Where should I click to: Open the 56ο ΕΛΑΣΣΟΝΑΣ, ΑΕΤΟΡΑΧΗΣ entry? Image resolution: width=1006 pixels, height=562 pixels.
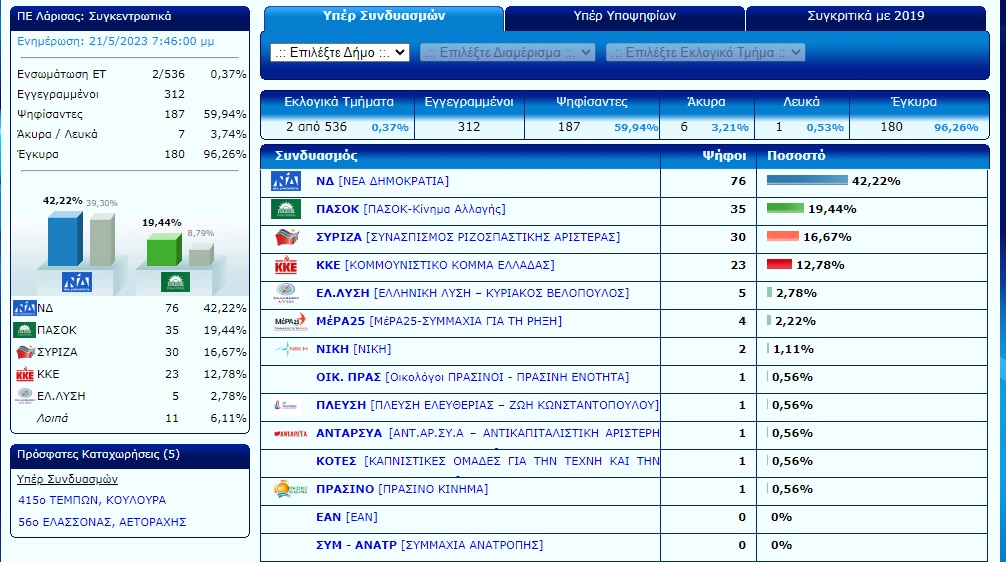click(102, 522)
